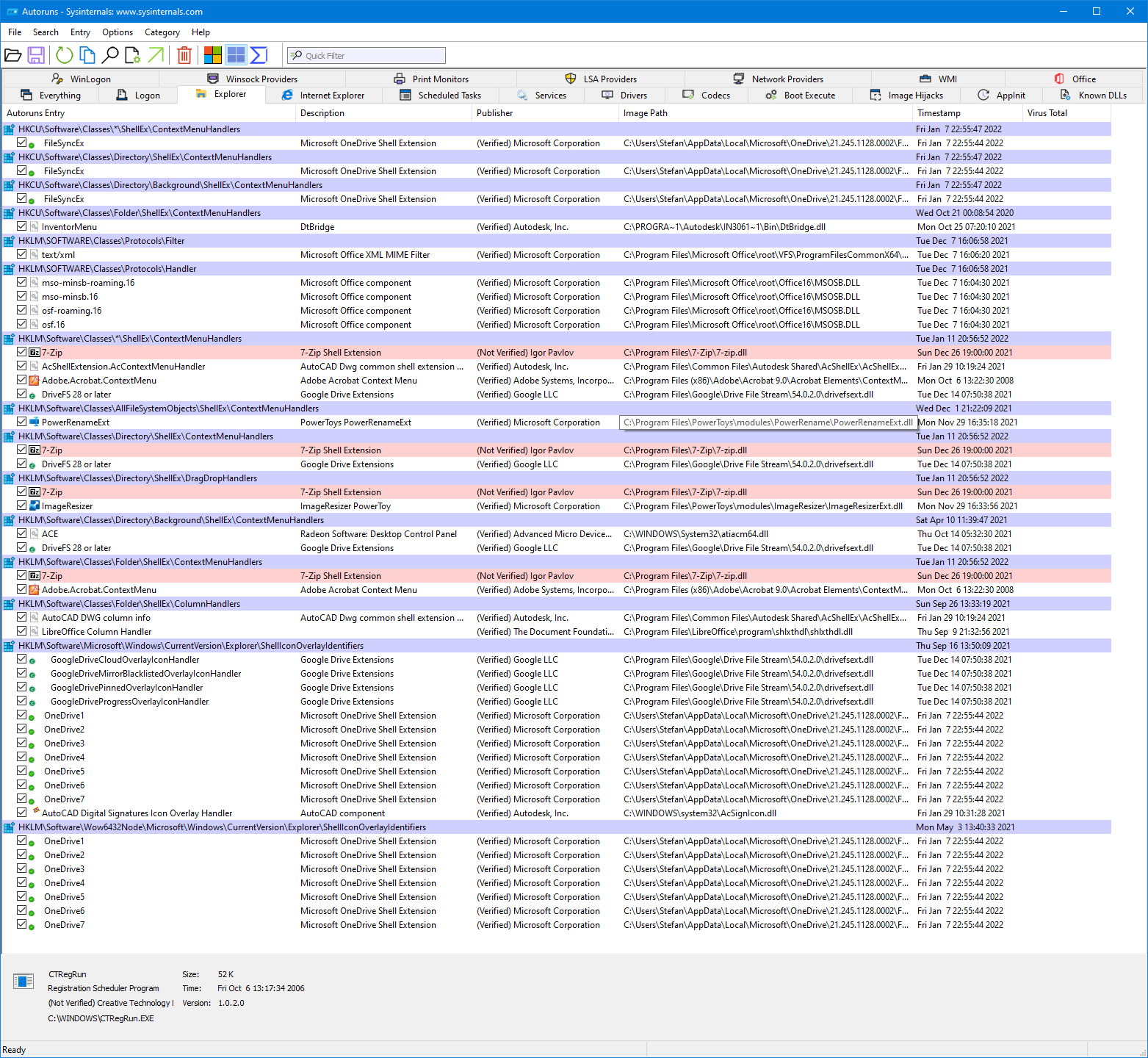Click the blue sigma VirusTotal icon
The image size is (1148, 1058).
point(259,55)
